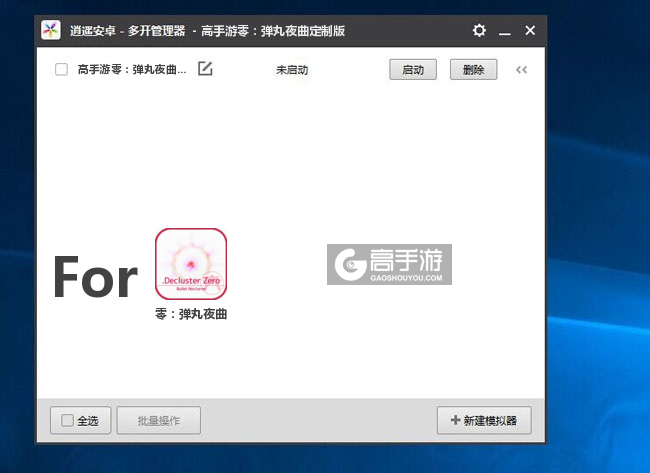Collapse row using the double chevron
Image resolution: width=650 pixels, height=473 pixels.
tap(521, 70)
